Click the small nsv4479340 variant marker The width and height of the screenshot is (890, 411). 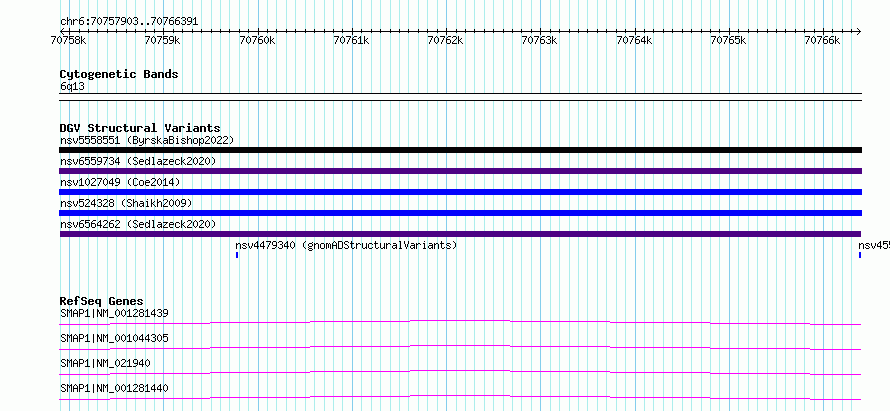(237, 255)
